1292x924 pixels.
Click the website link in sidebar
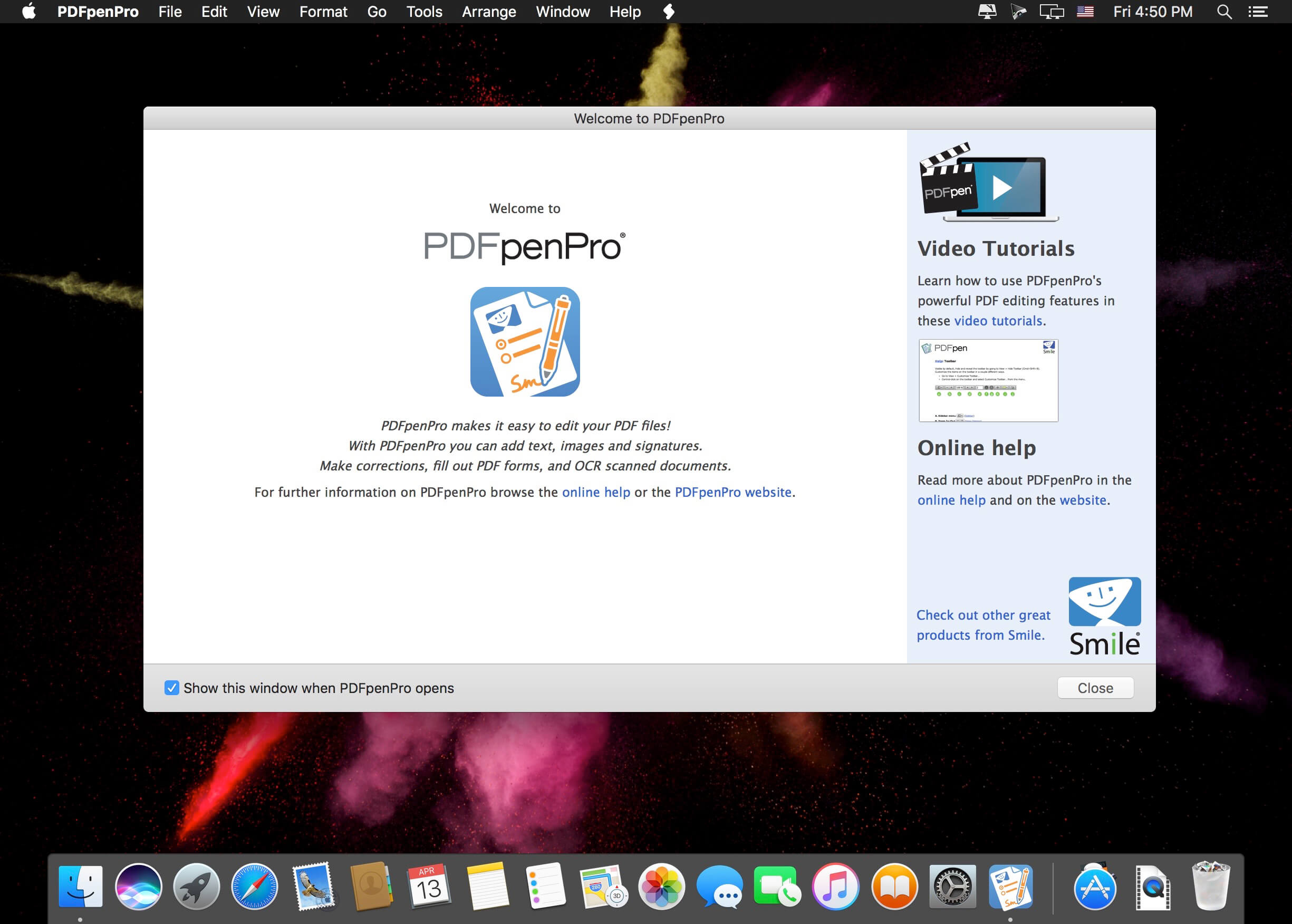coord(1083,500)
